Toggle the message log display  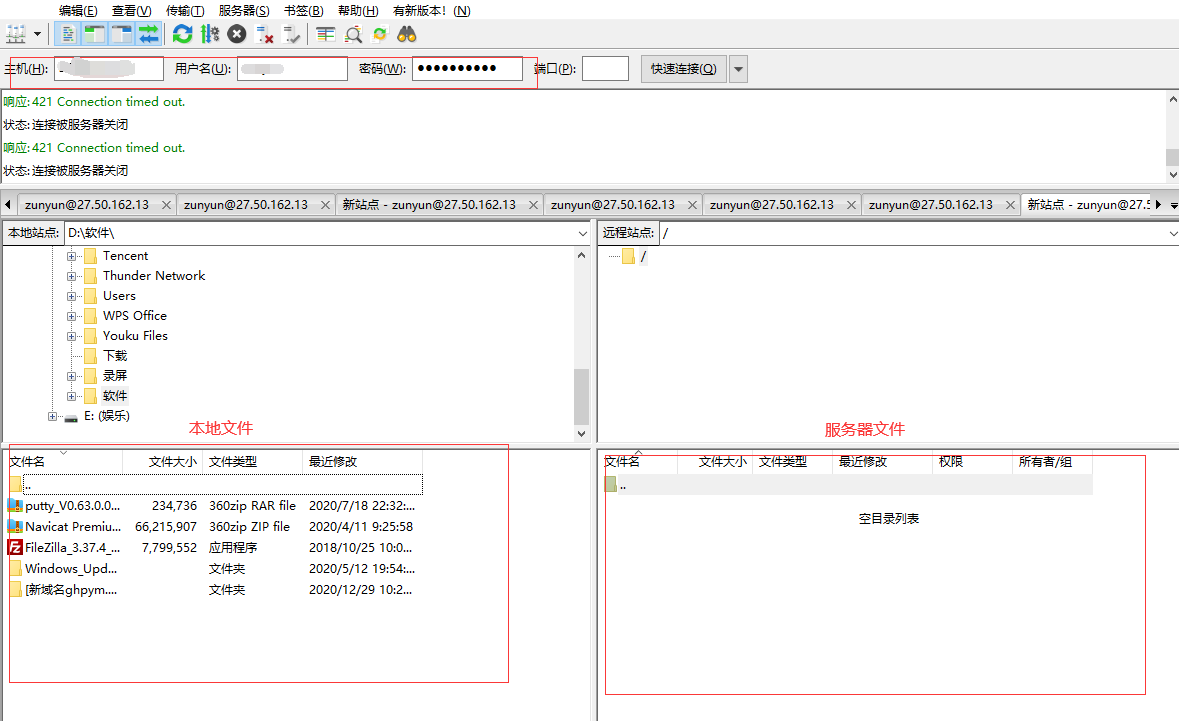click(x=68, y=34)
